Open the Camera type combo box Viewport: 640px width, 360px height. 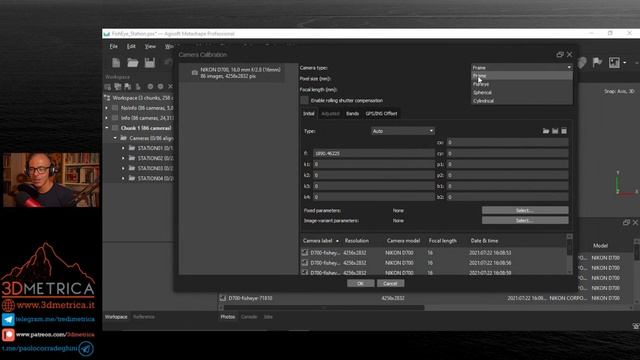(522, 67)
